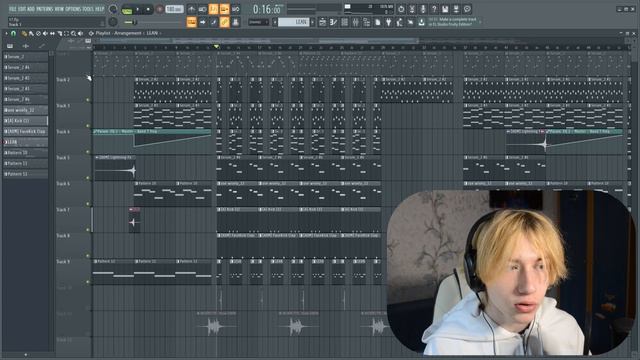Select the Draw pencil tool
640x360 pixels.
click(x=24, y=33)
